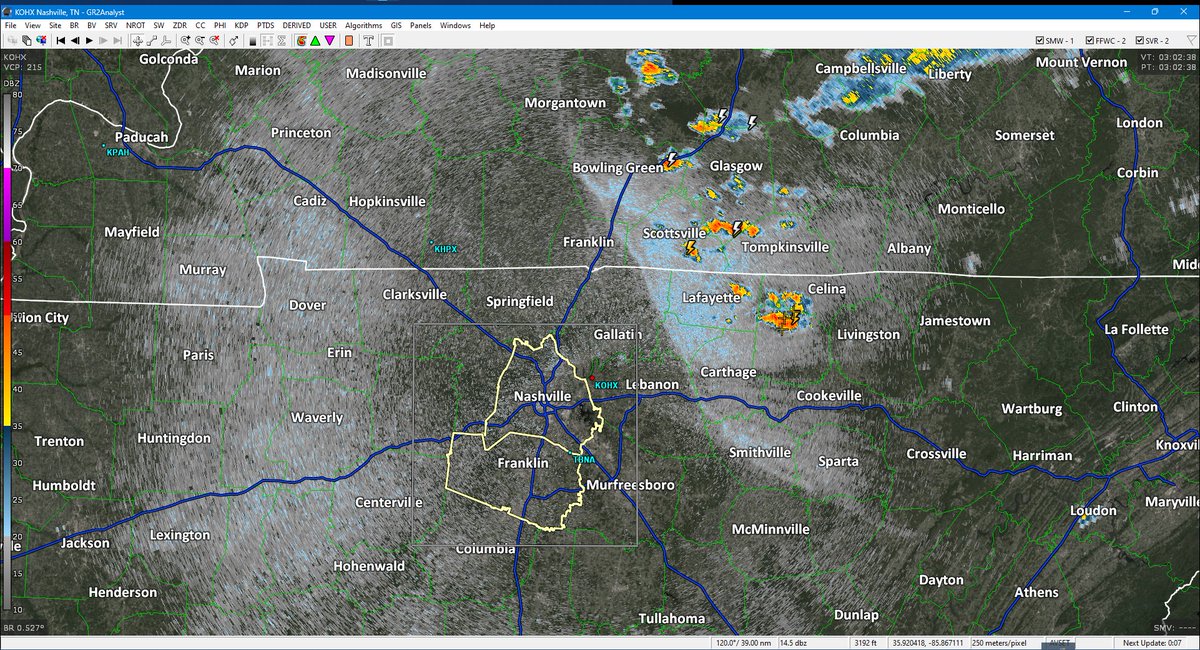Open the Site menu
The image size is (1200, 650).
point(54,24)
